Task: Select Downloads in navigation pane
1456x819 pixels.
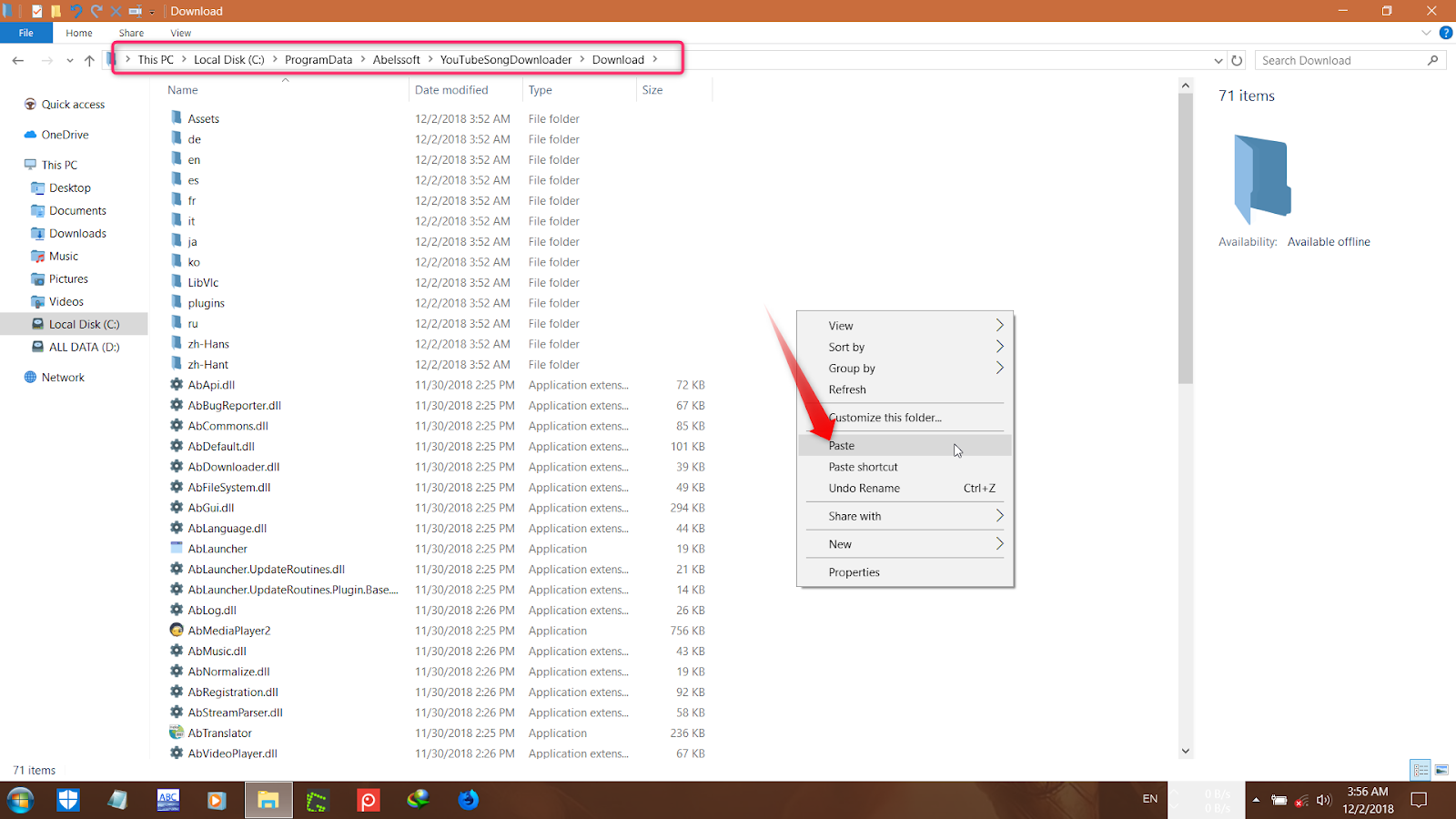Action: click(77, 234)
